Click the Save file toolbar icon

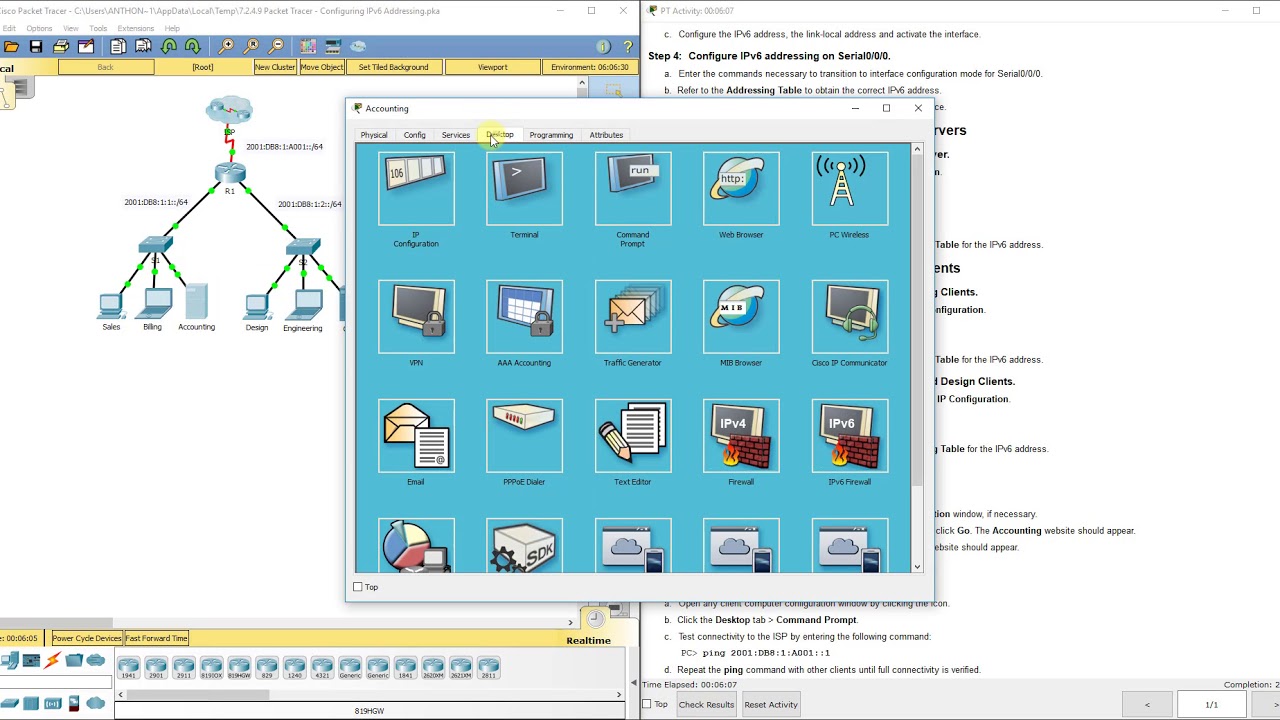36,46
